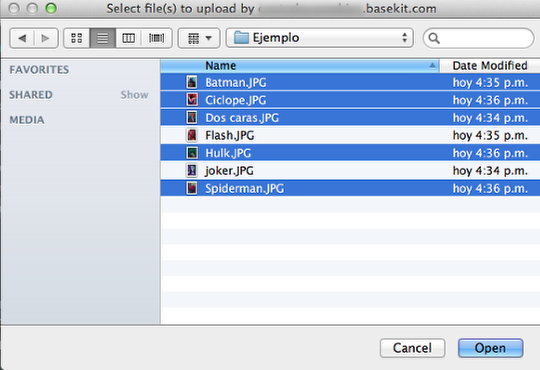Select the Dos caras.JPG file thumbnail icon
Screen dimensions: 540x370
coord(192,117)
